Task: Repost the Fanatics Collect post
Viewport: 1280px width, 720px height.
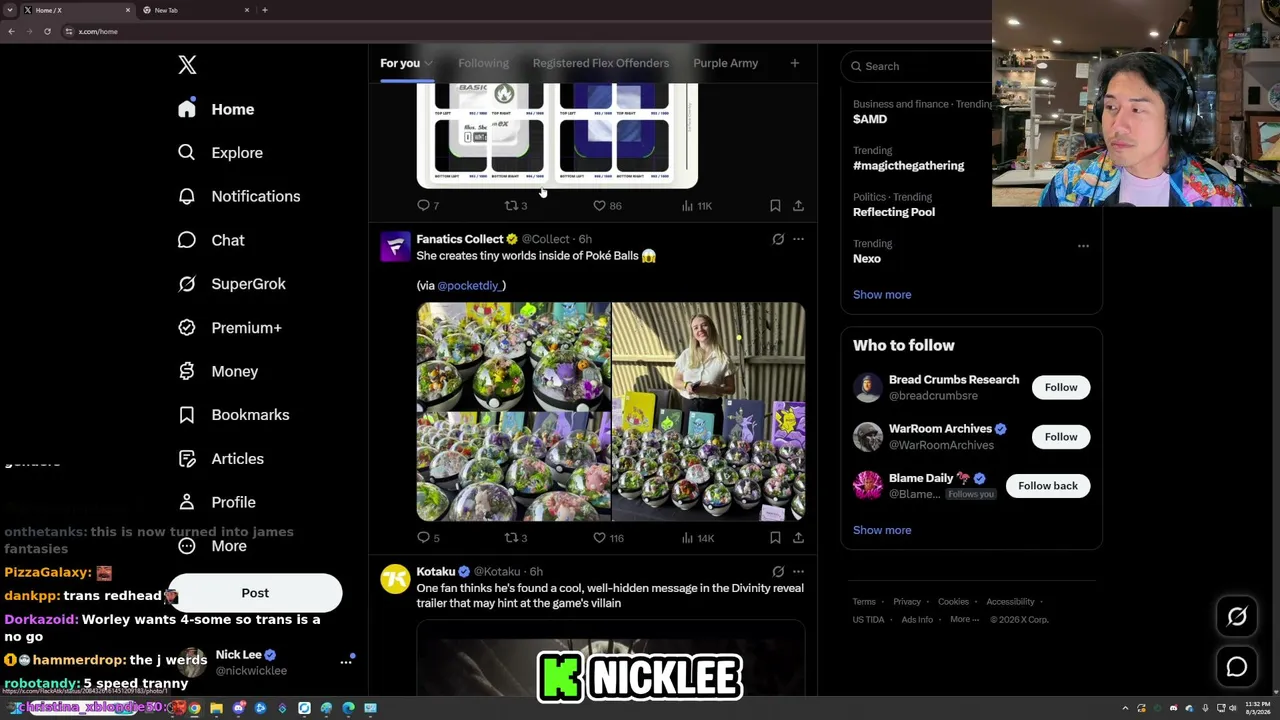Action: [x=516, y=538]
